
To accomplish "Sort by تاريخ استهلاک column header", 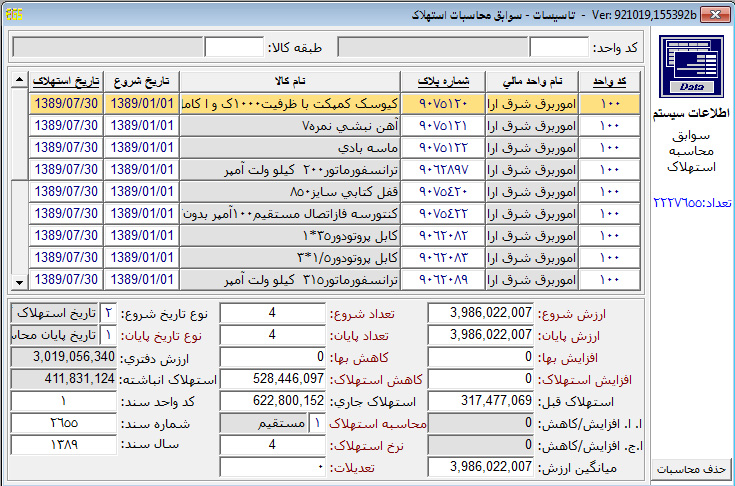I will (66, 82).
